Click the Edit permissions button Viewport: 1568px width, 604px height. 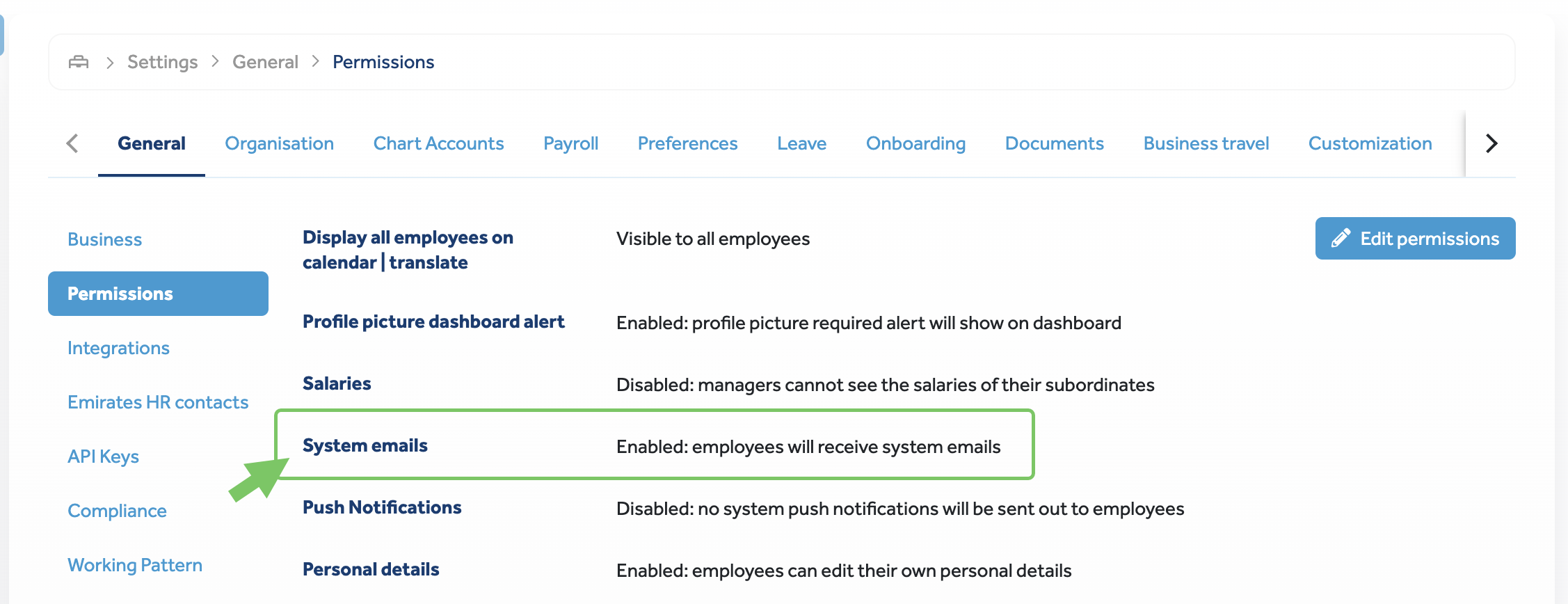click(x=1415, y=239)
